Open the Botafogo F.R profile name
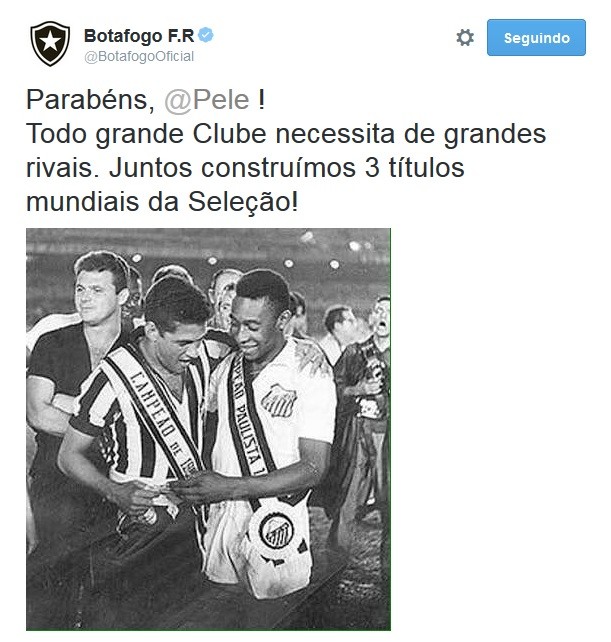Image resolution: width=611 pixels, height=642 pixels. (x=139, y=36)
